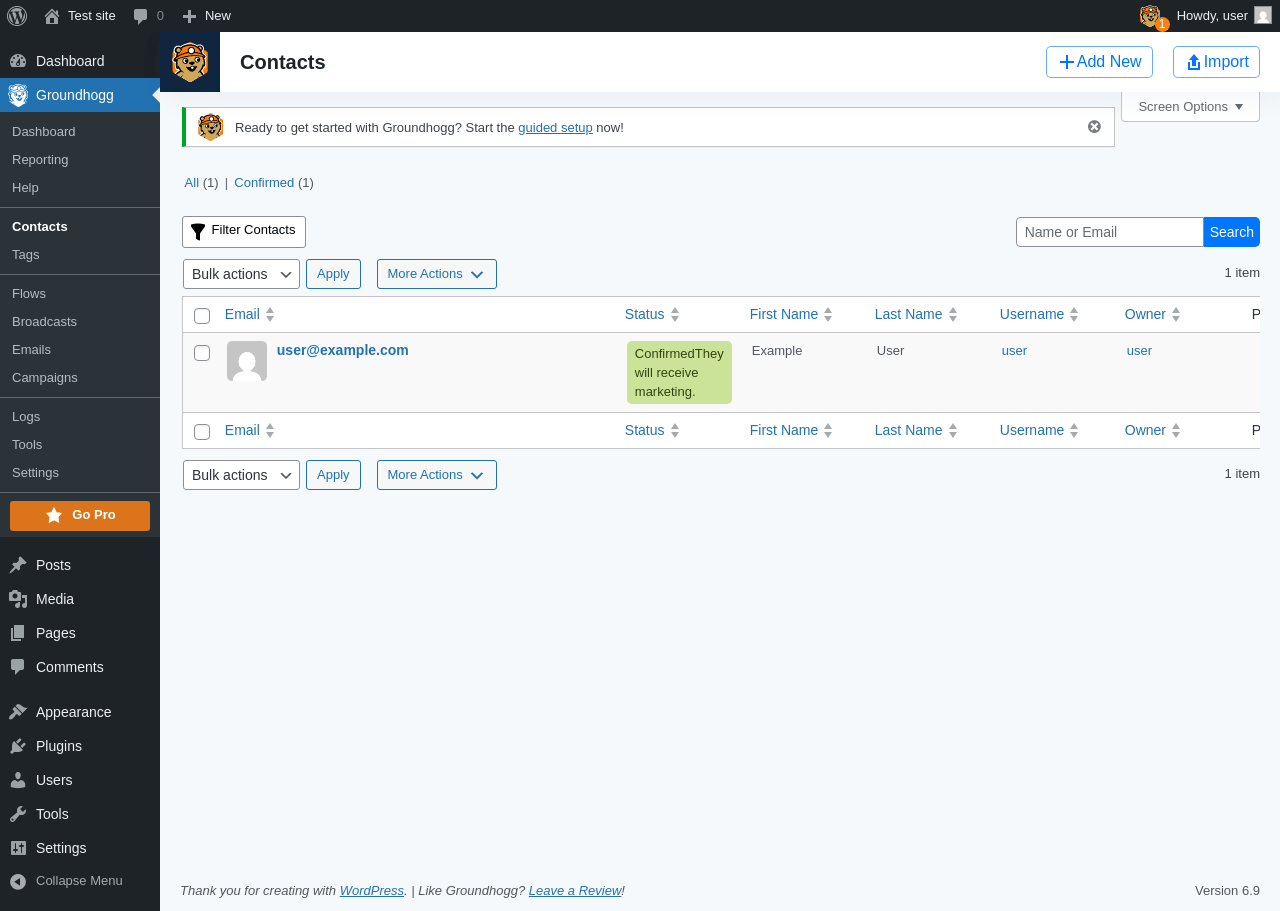Screen dimensions: 1280x911
Task: Filter contacts by the Confirmed view
Action: [264, 183]
